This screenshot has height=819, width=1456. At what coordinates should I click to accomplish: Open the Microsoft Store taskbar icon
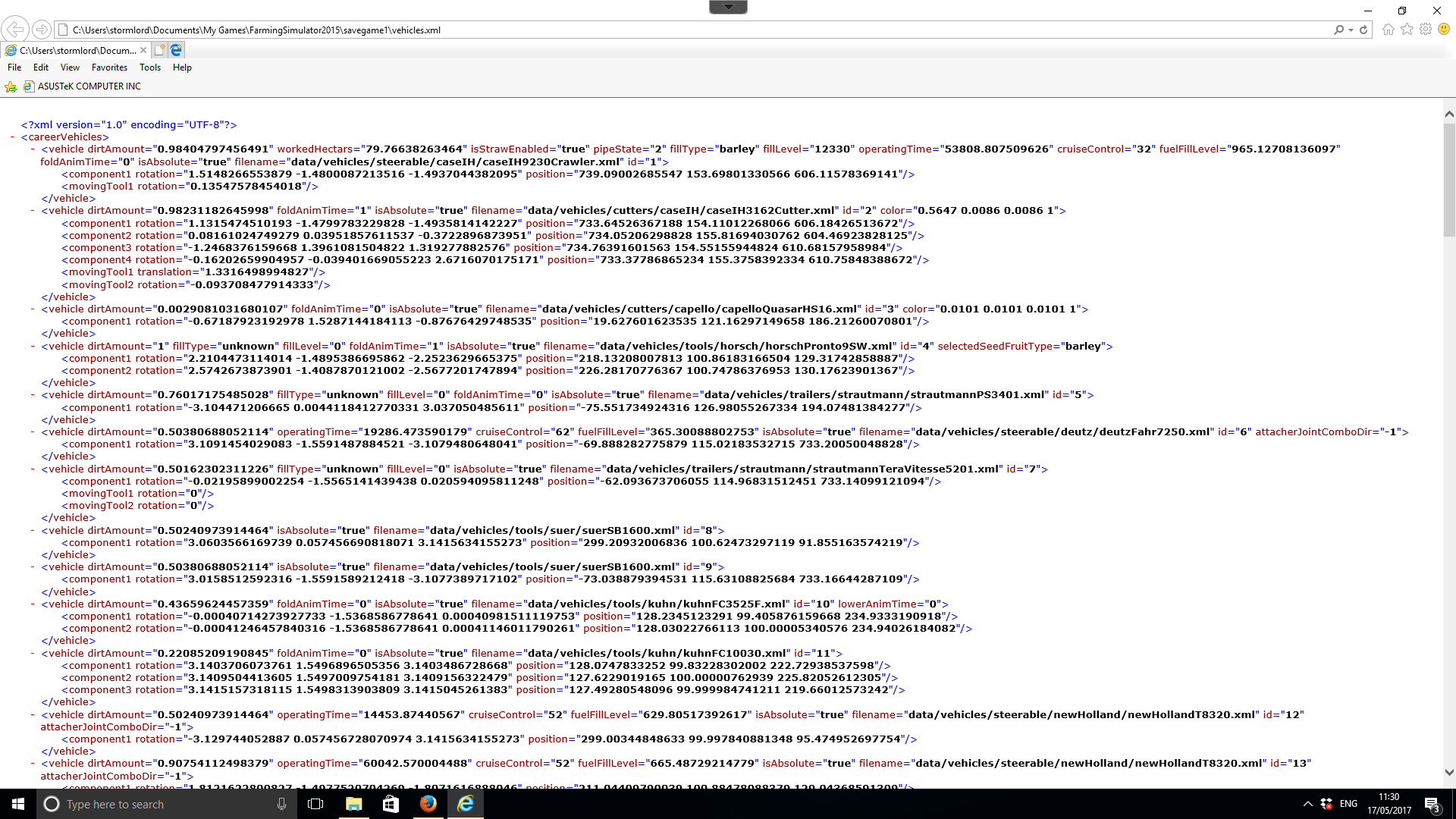(x=391, y=804)
